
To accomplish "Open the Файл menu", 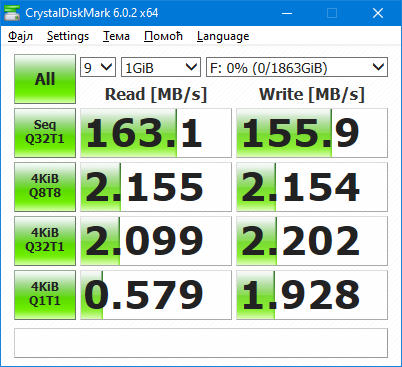I will click(x=20, y=36).
